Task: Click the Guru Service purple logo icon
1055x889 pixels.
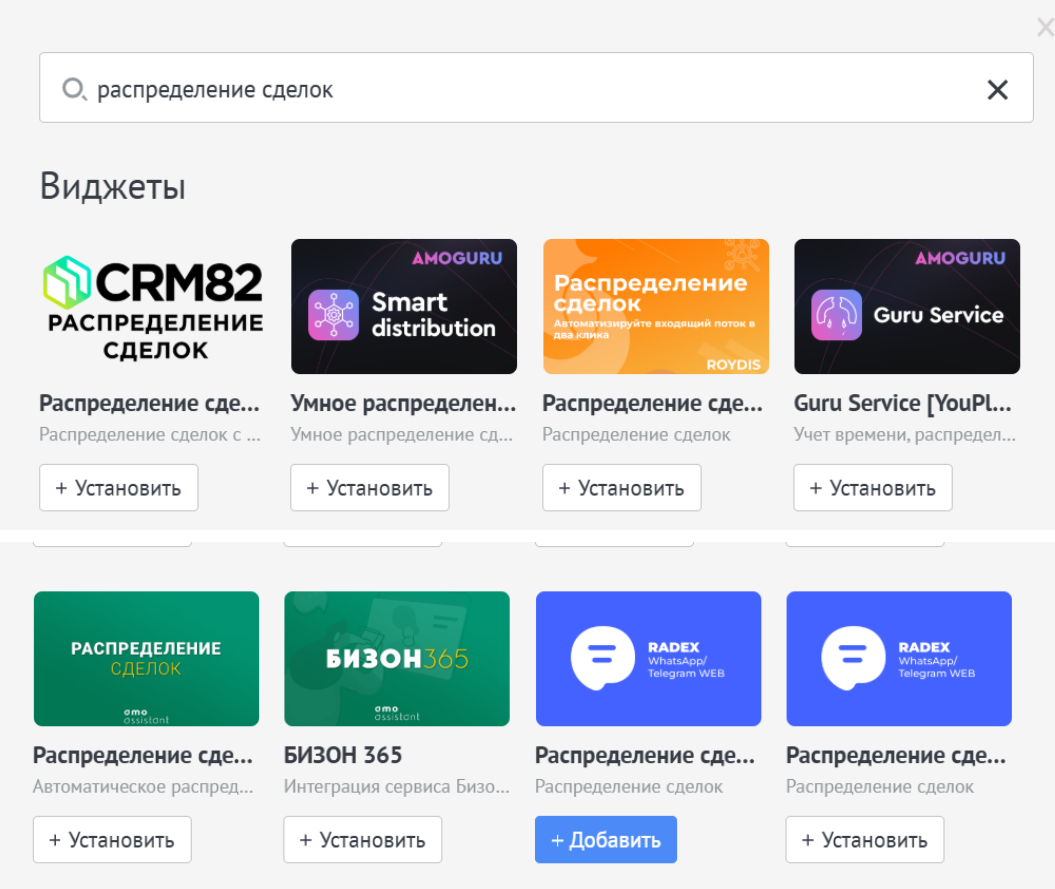Action: (836, 315)
